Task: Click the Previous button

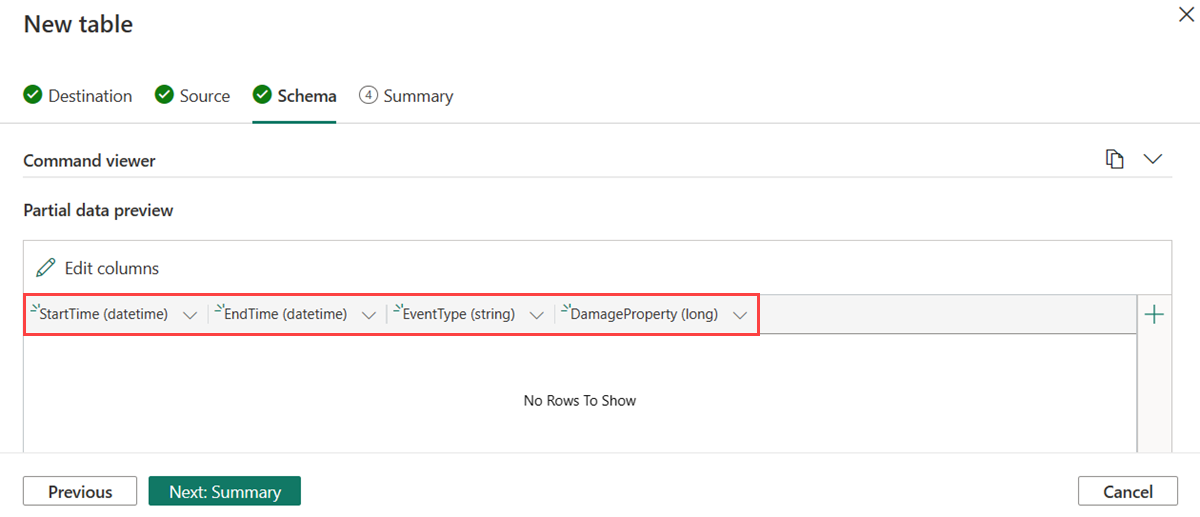Action: [x=80, y=491]
